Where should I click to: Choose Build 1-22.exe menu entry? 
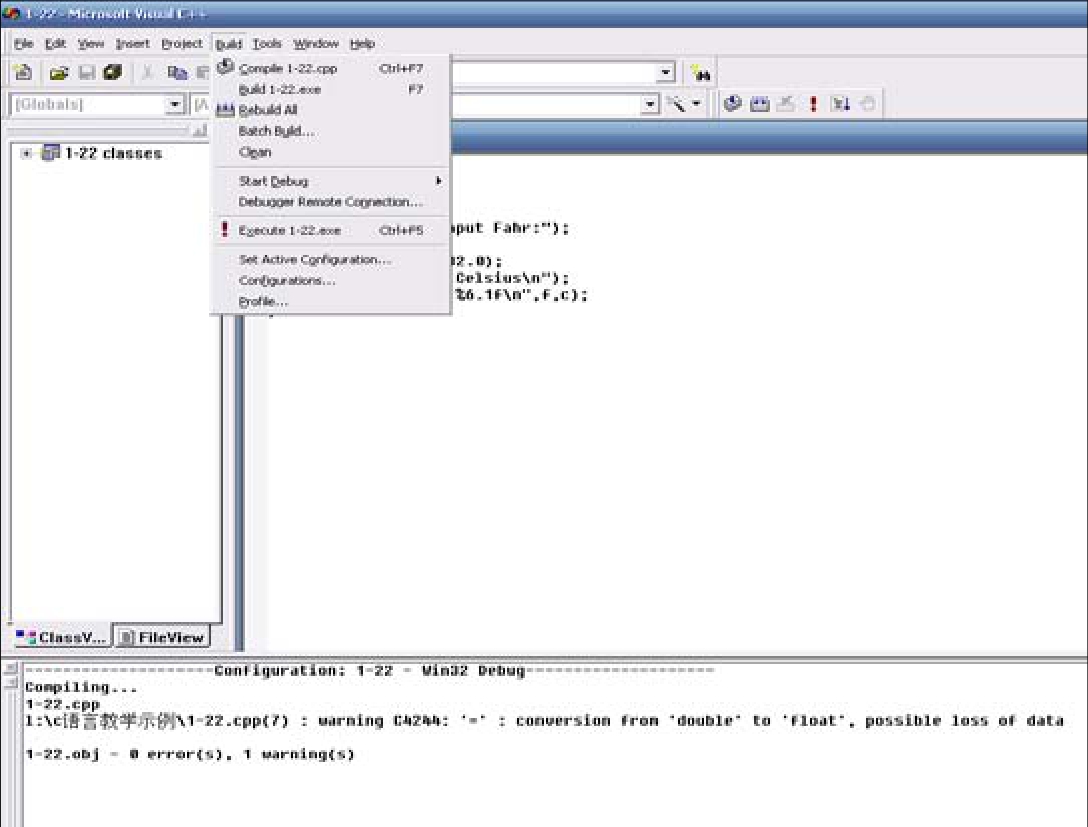click(331, 89)
